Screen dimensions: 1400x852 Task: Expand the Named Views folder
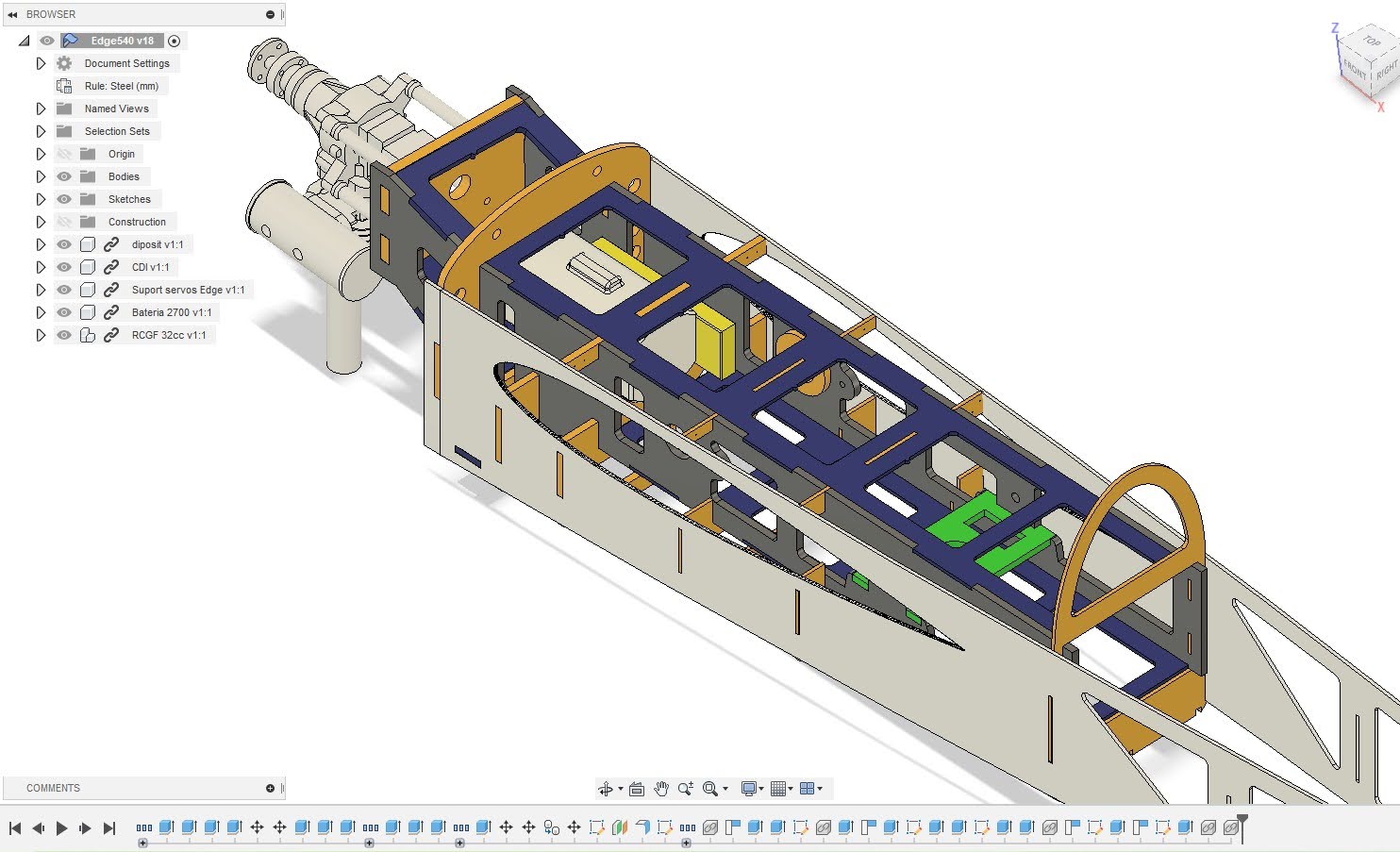pyautogui.click(x=41, y=109)
